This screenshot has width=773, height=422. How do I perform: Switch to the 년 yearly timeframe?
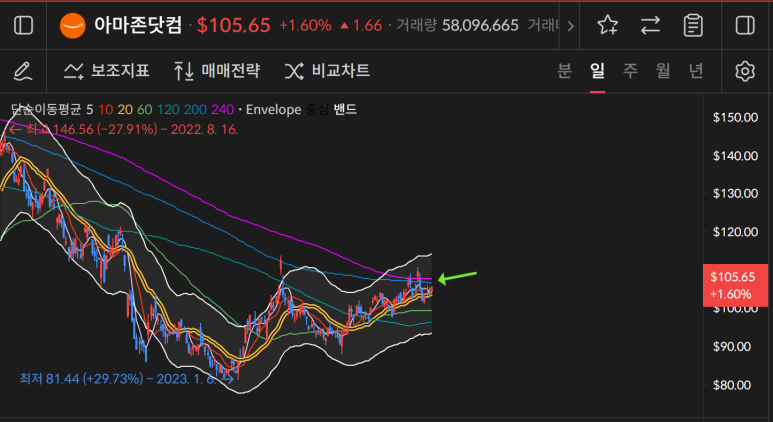point(696,71)
